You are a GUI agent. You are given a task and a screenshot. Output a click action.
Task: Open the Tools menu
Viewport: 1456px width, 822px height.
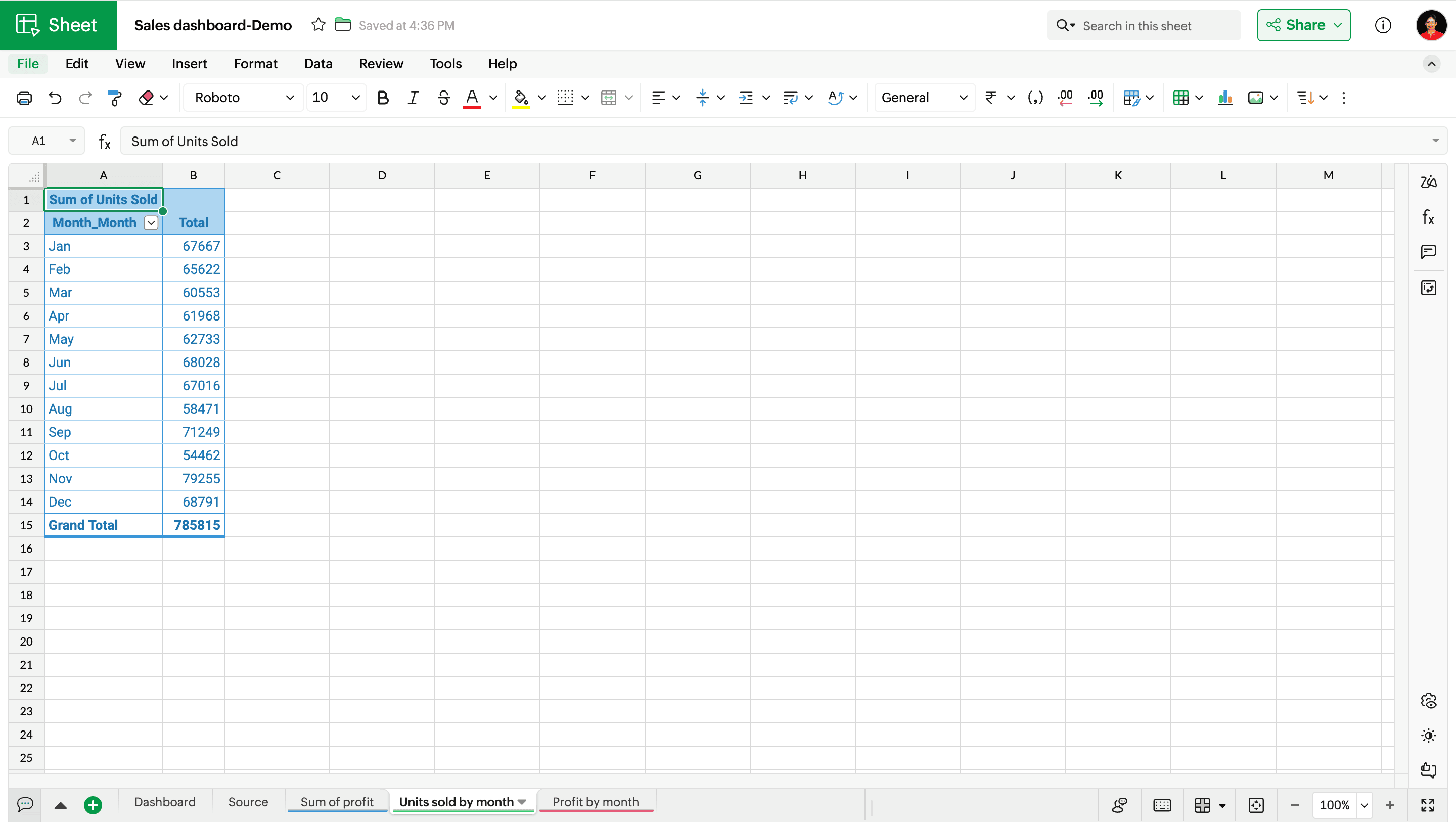pos(445,63)
